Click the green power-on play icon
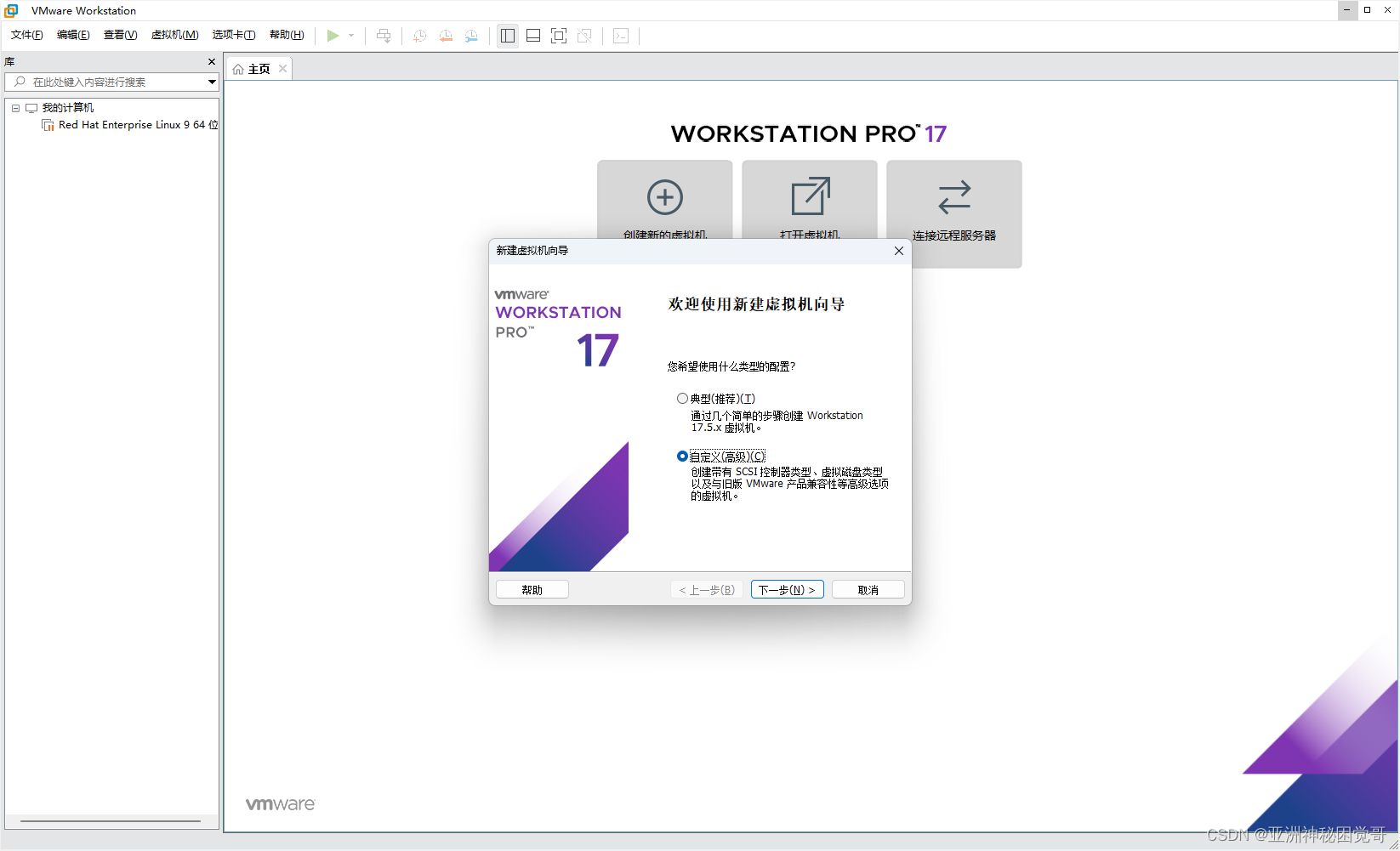 click(x=333, y=36)
